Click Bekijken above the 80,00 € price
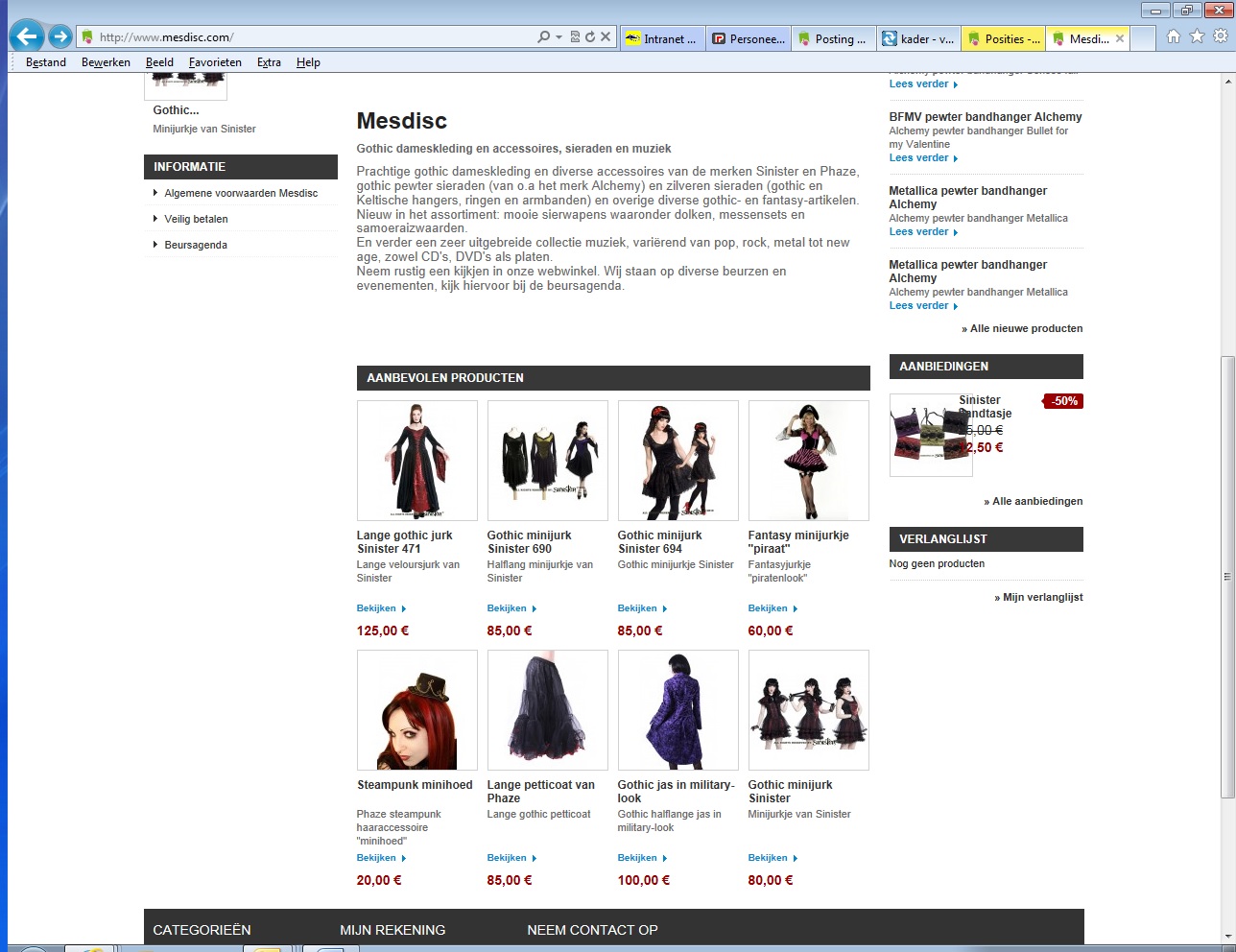1236x952 pixels. coord(772,858)
